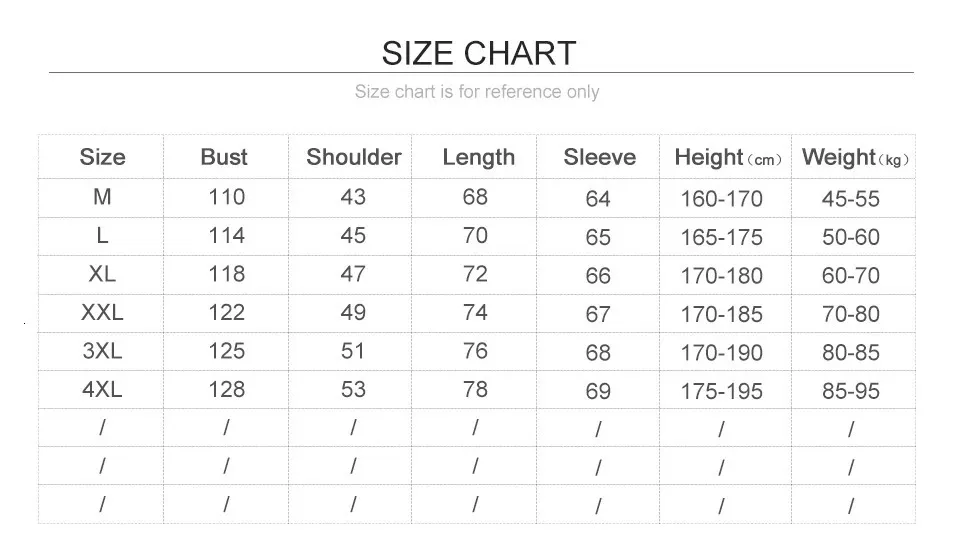Select the weight range 60-70
Screen dimensions: 960x553
(x=851, y=276)
